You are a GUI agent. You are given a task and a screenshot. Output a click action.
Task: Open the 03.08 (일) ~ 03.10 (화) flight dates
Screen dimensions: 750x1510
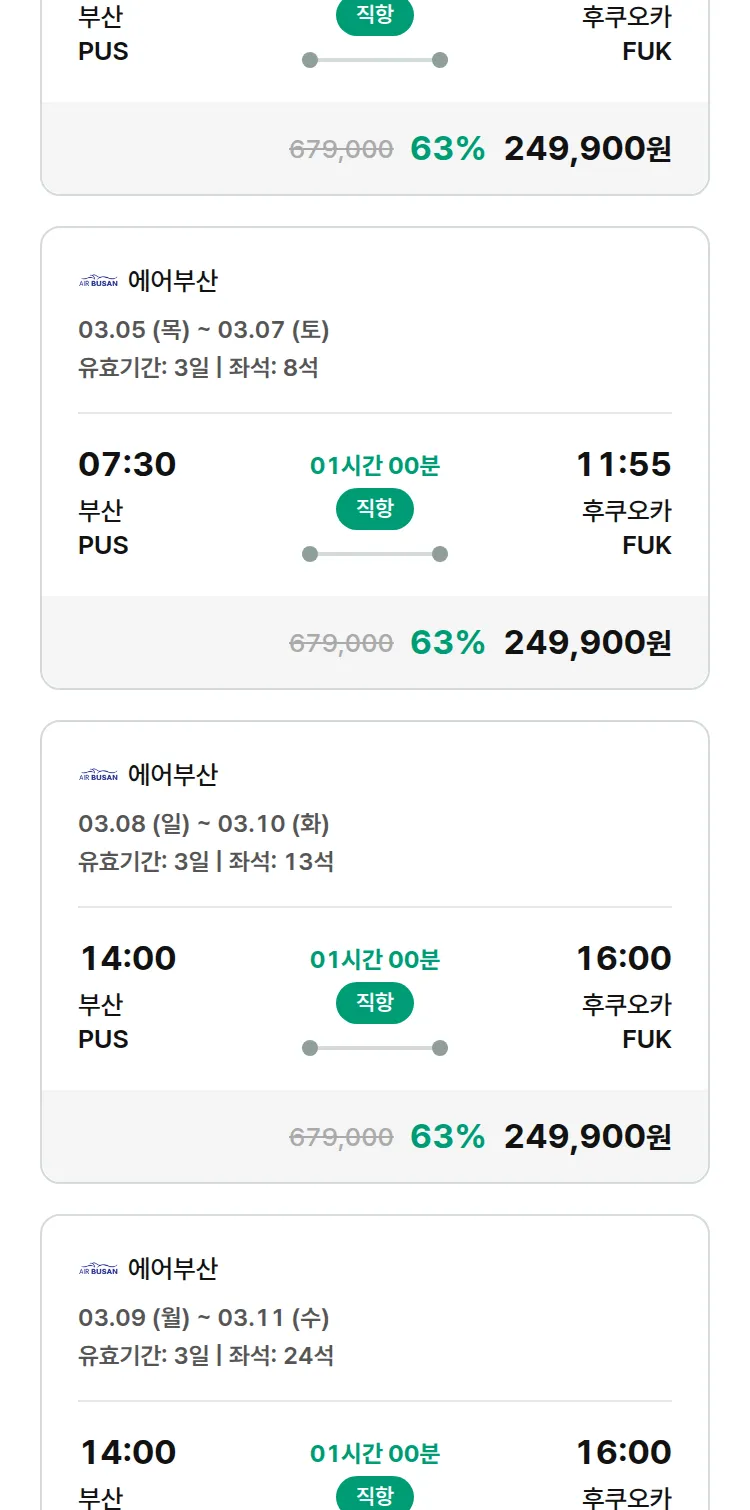204,824
